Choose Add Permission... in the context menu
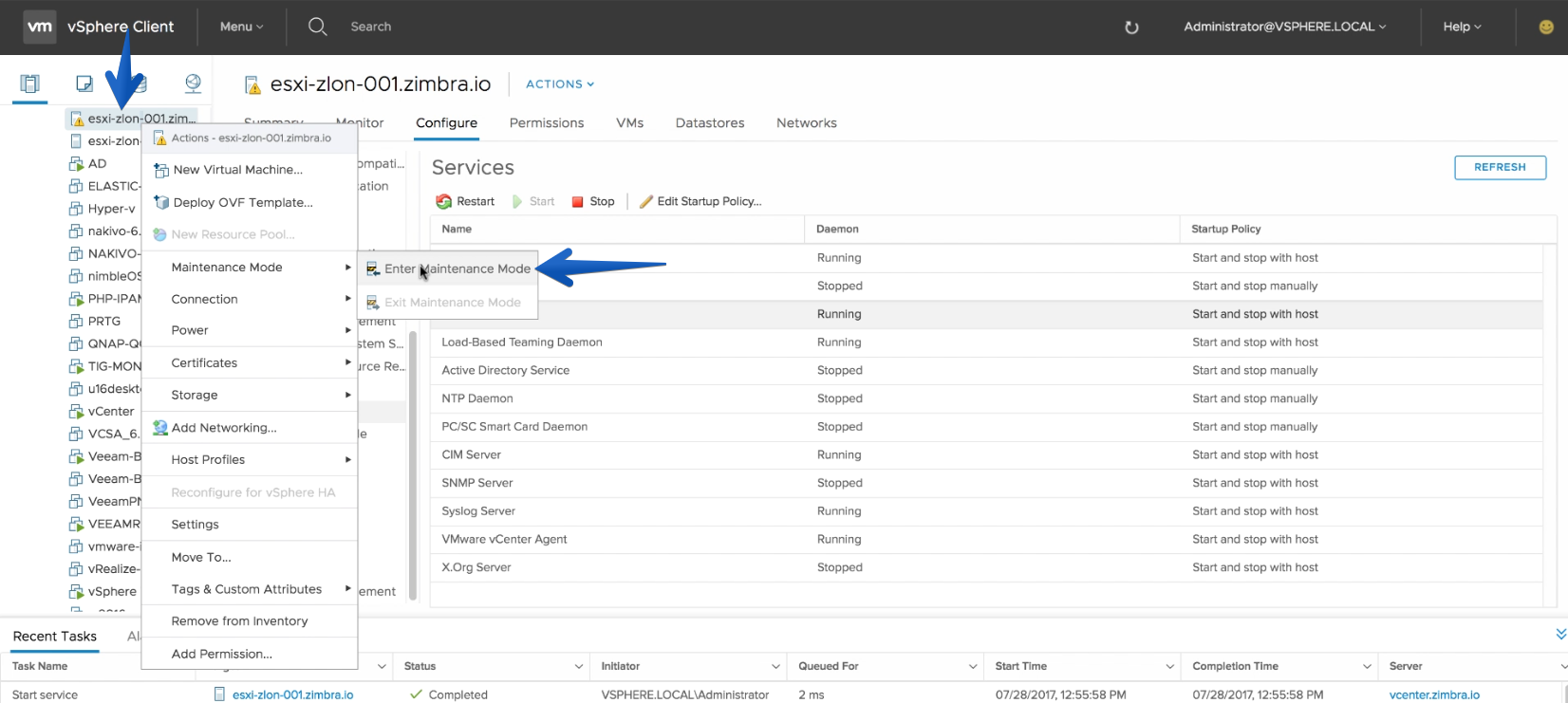 250,654
